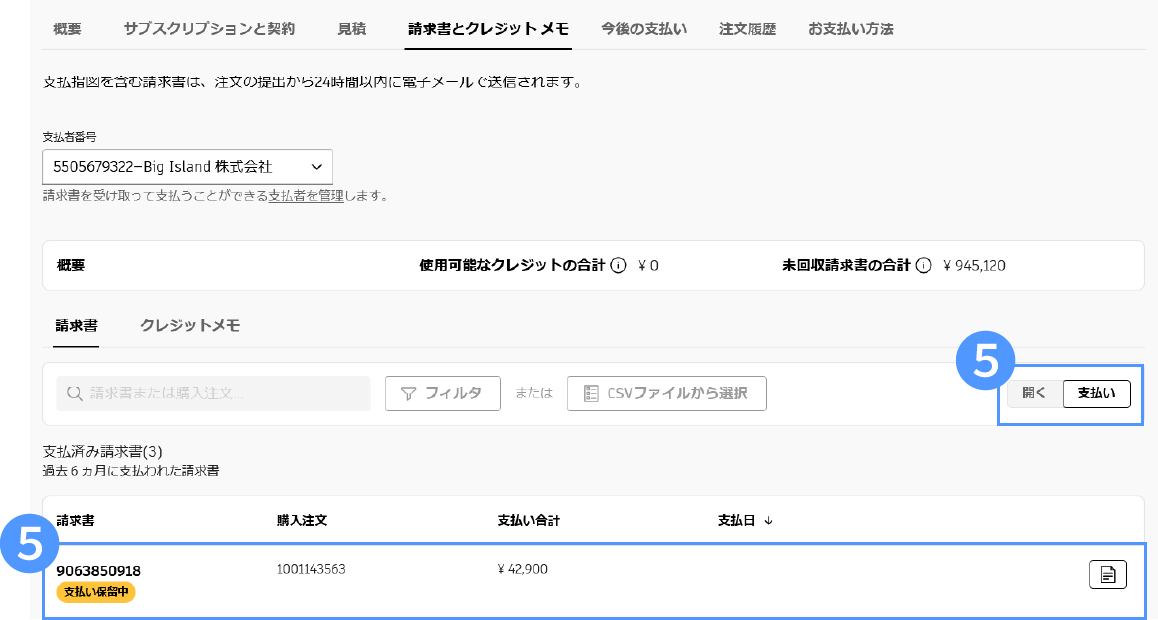Open お支払い方法 tab
This screenshot has width=1158, height=620.
point(850,29)
